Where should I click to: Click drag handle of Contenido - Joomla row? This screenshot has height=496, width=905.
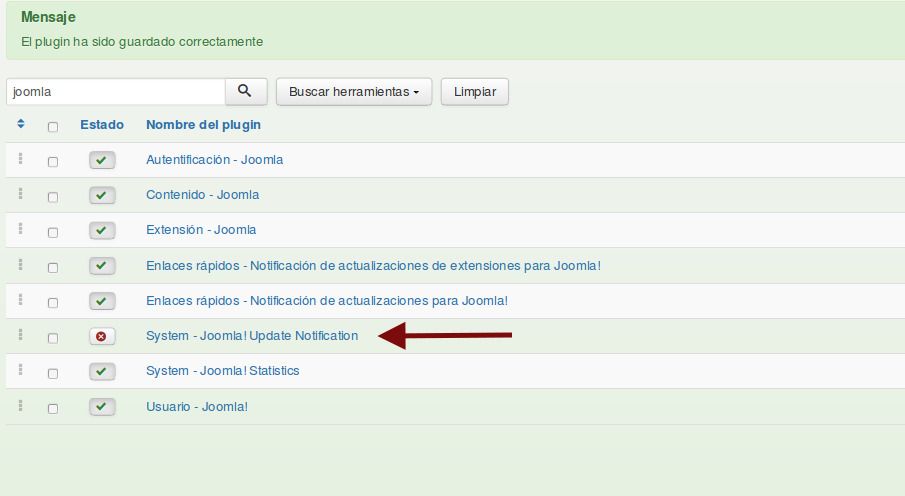[20, 193]
